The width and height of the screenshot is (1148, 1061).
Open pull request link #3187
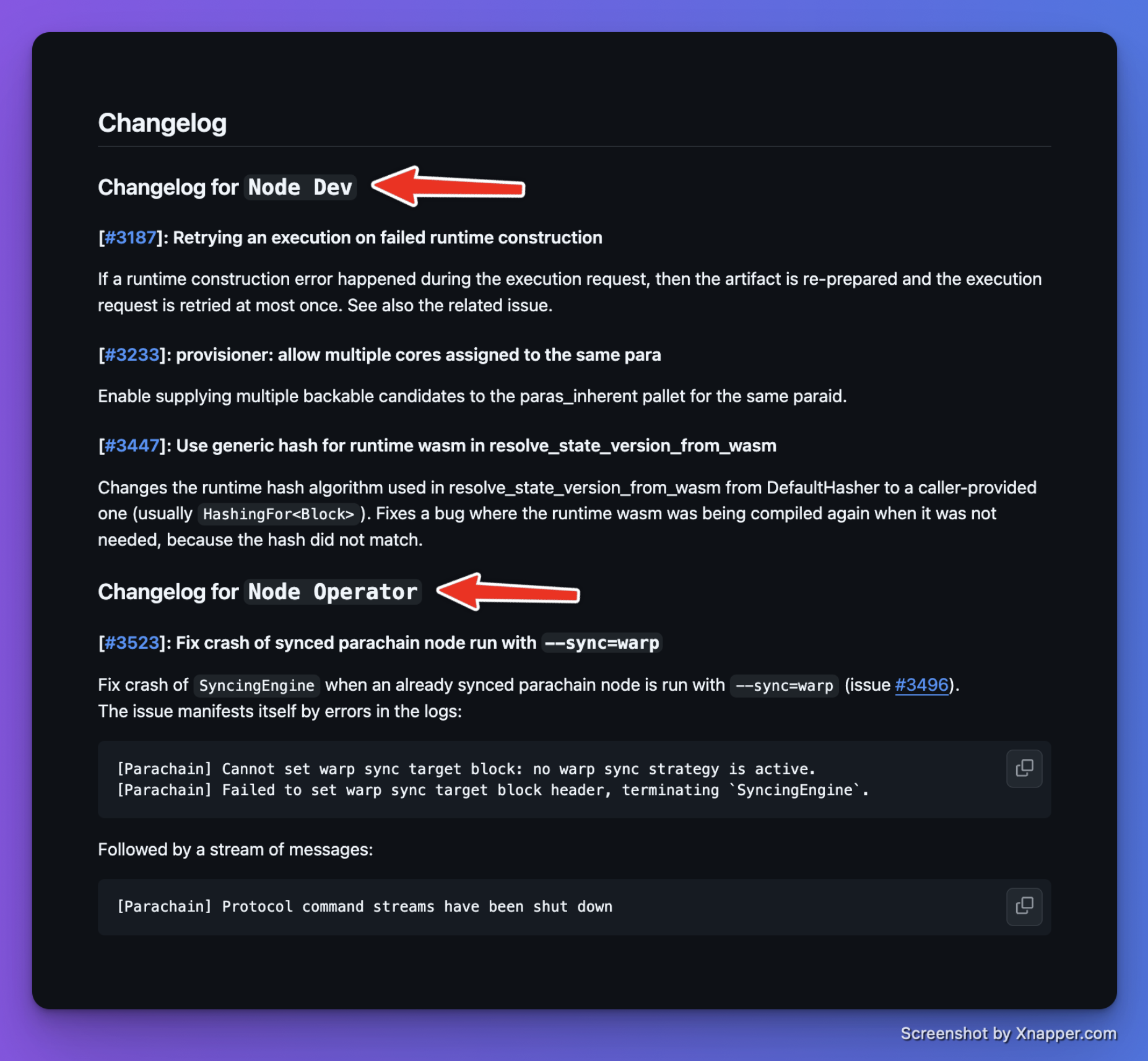130,238
